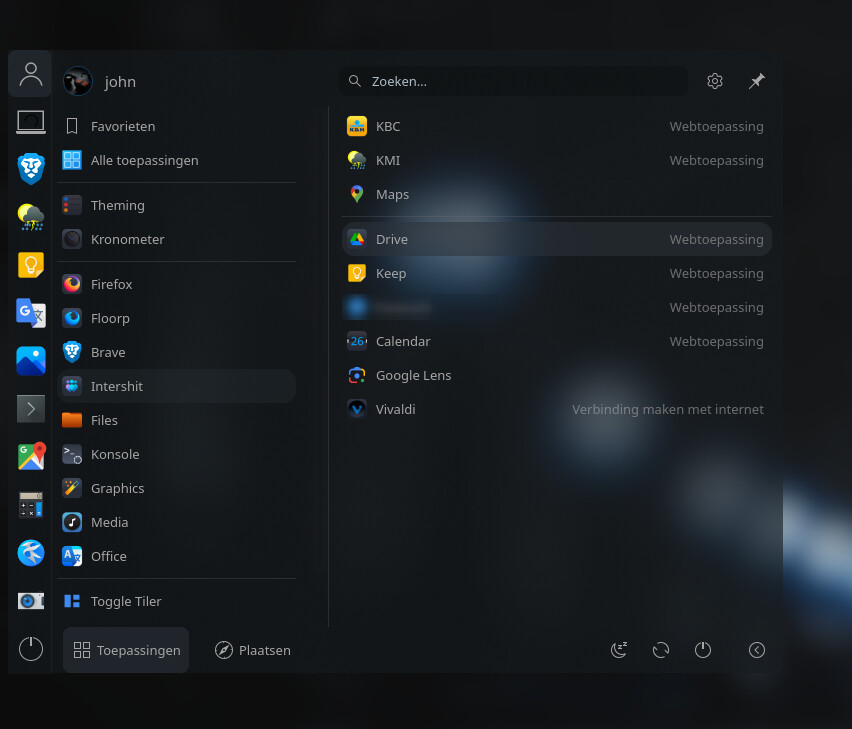Screen dimensions: 852x729
Task: Launch Firefox from the category list
Action: (177, 284)
